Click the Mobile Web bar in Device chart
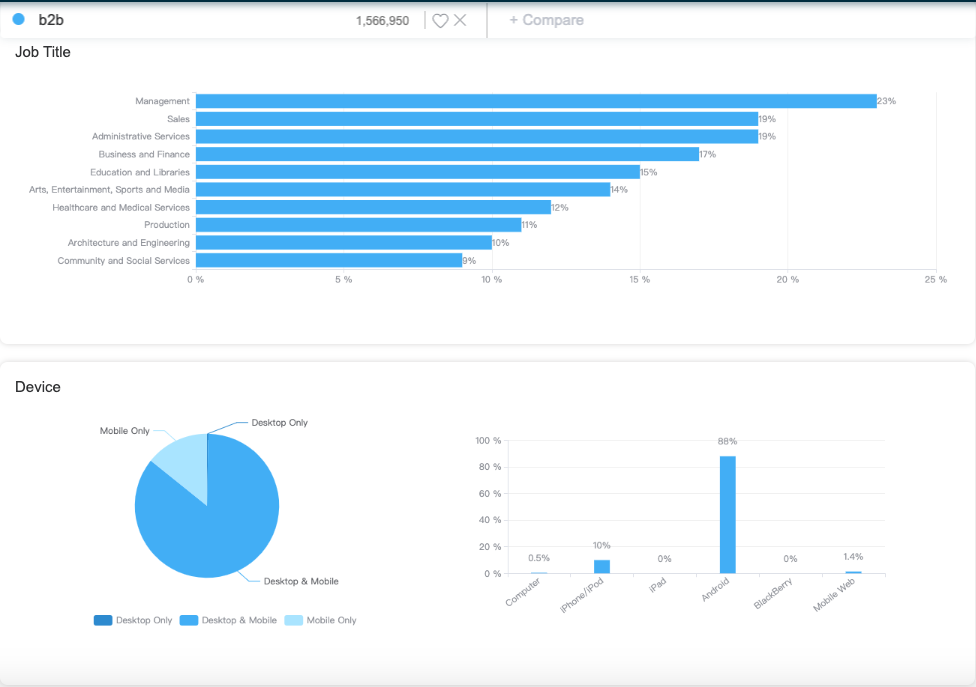976x687 pixels. coord(853,572)
